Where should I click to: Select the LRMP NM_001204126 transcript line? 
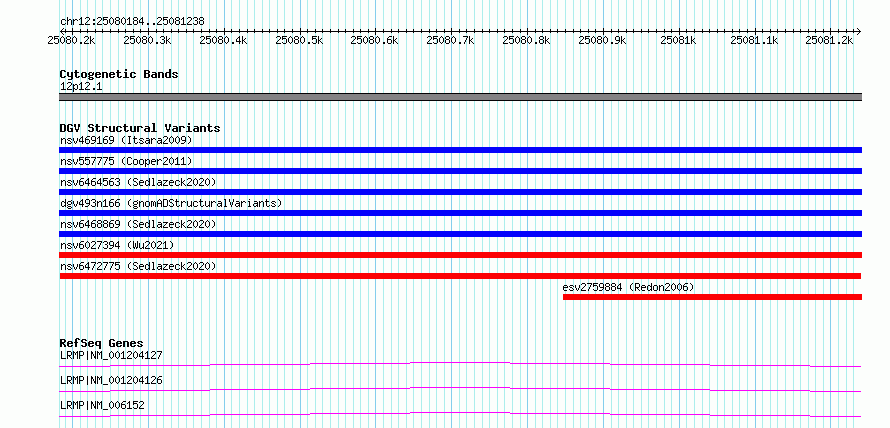tap(460, 389)
